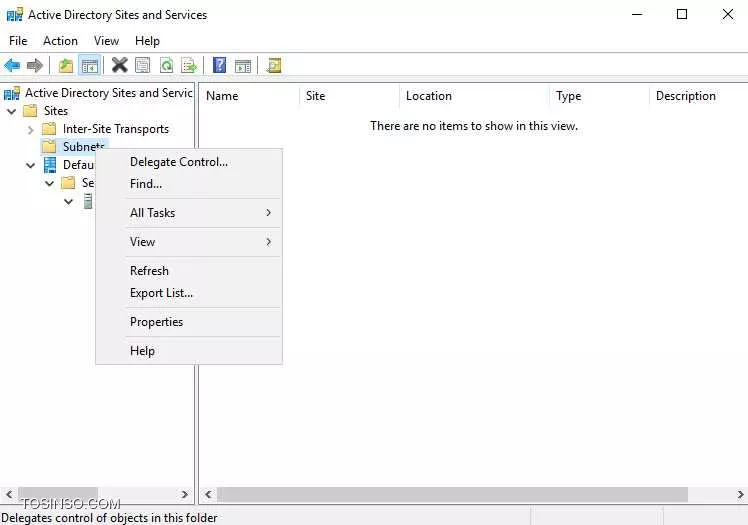Viewport: 748px width, 525px height.
Task: Click the Forward arrow toolbar icon
Action: [x=34, y=65]
